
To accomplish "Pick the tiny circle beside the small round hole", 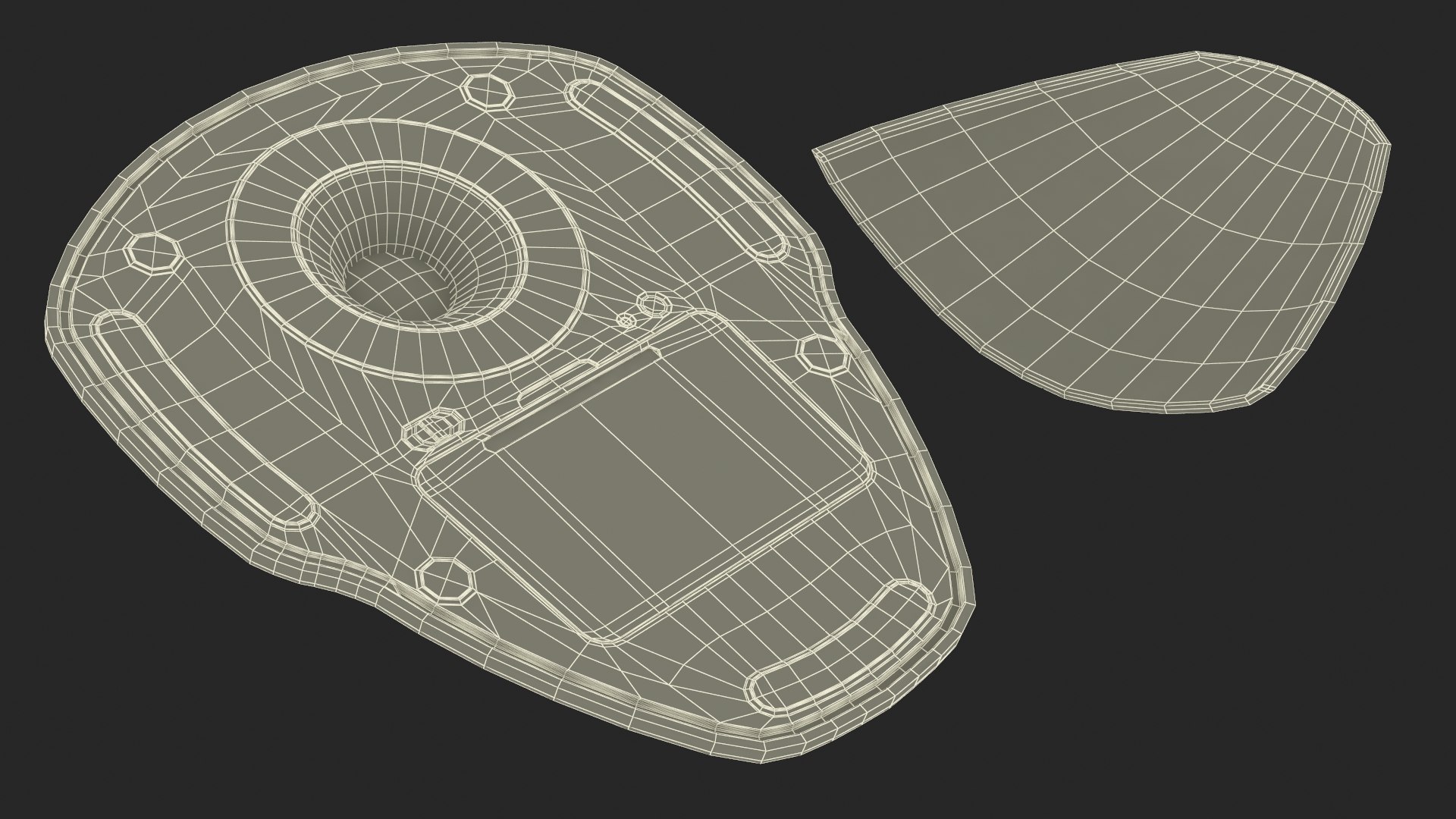I will coord(627,321).
